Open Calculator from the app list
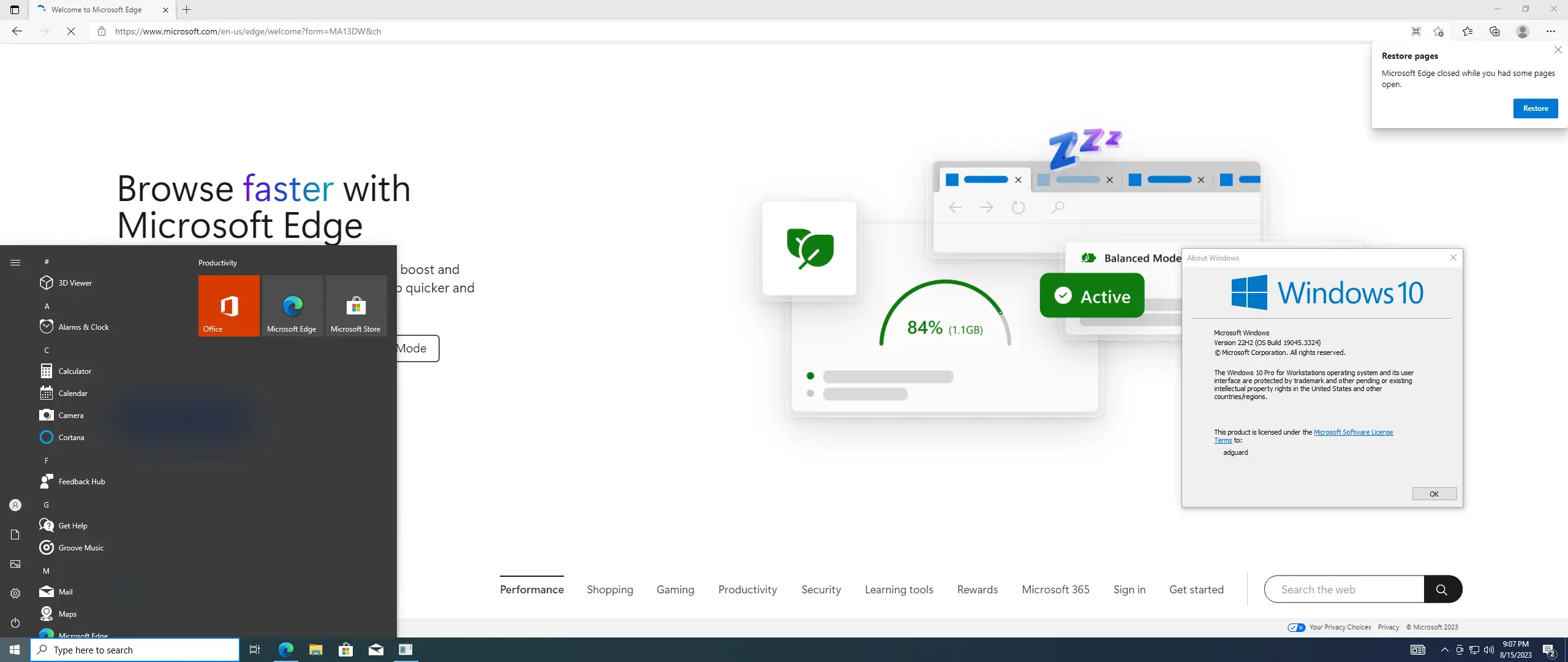The height and width of the screenshot is (662, 1568). (x=75, y=371)
